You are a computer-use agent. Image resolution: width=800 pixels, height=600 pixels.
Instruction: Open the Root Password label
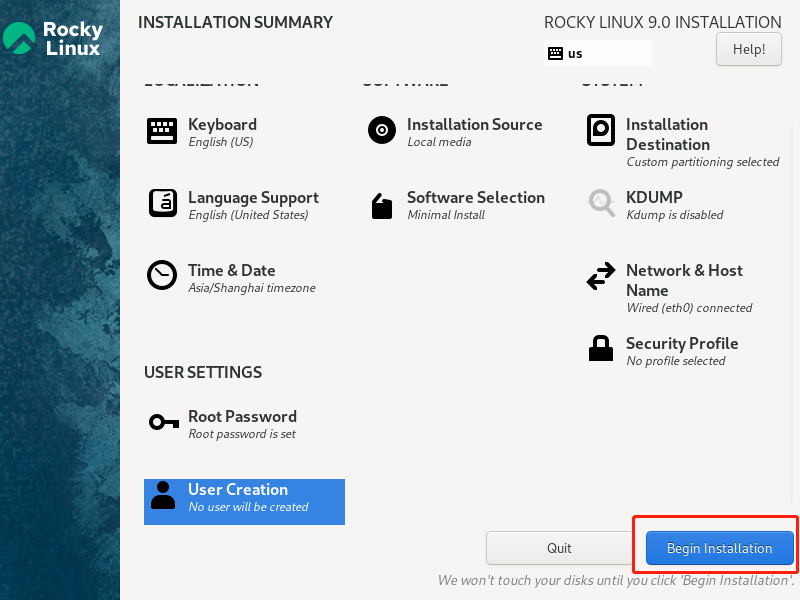(242, 416)
